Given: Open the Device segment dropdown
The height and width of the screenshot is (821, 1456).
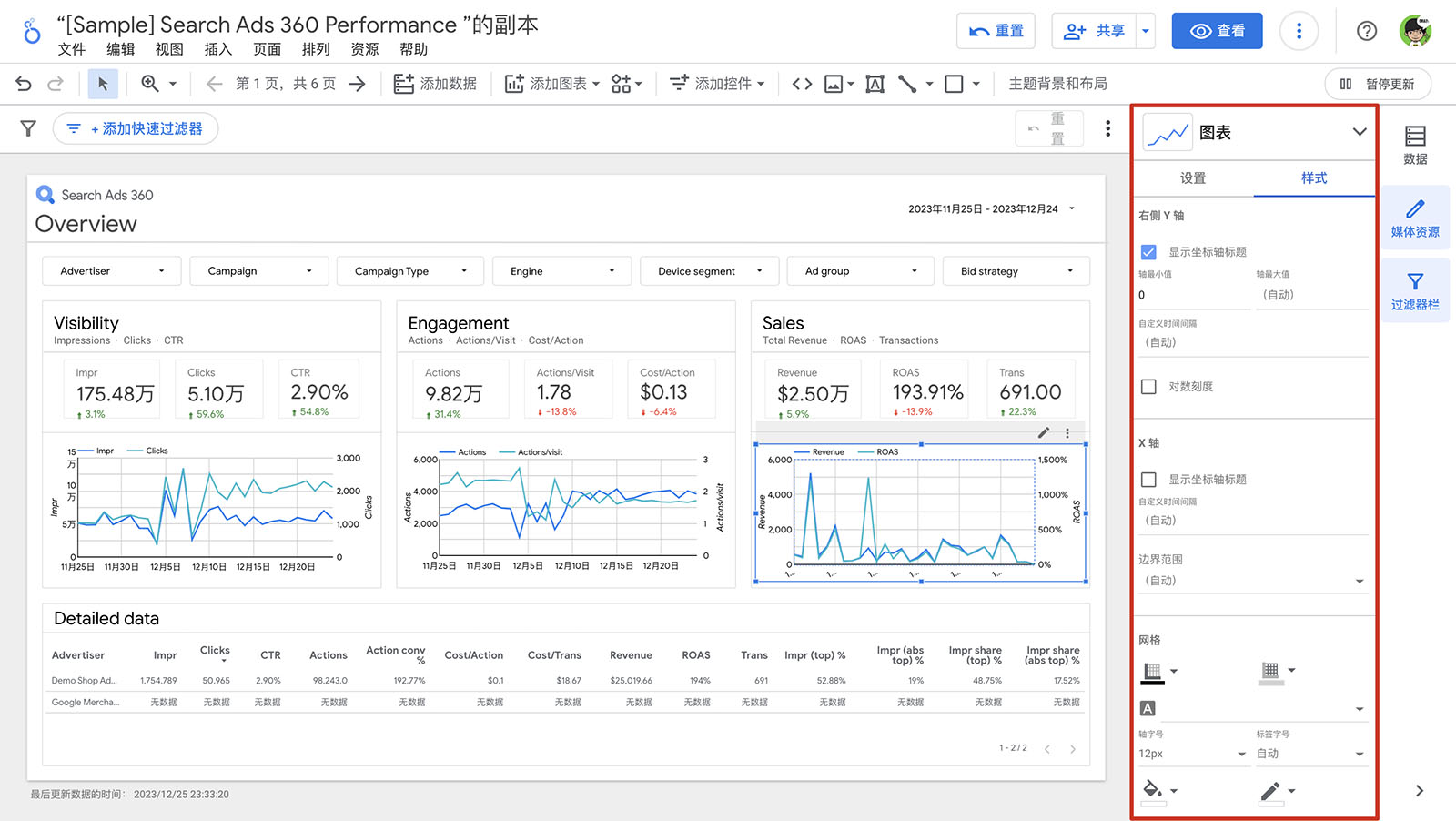Looking at the screenshot, I should pos(710,271).
